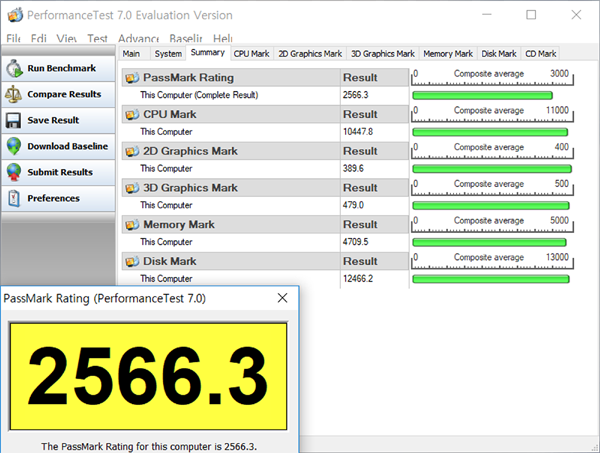The image size is (600, 453).
Task: Open the Edit menu
Action: pyautogui.click(x=39, y=39)
